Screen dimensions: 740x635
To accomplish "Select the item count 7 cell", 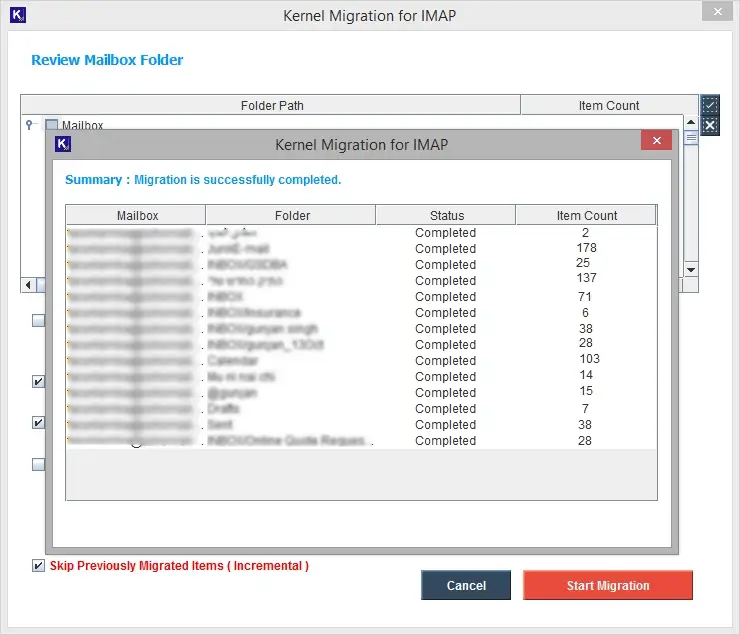I will click(x=585, y=409).
